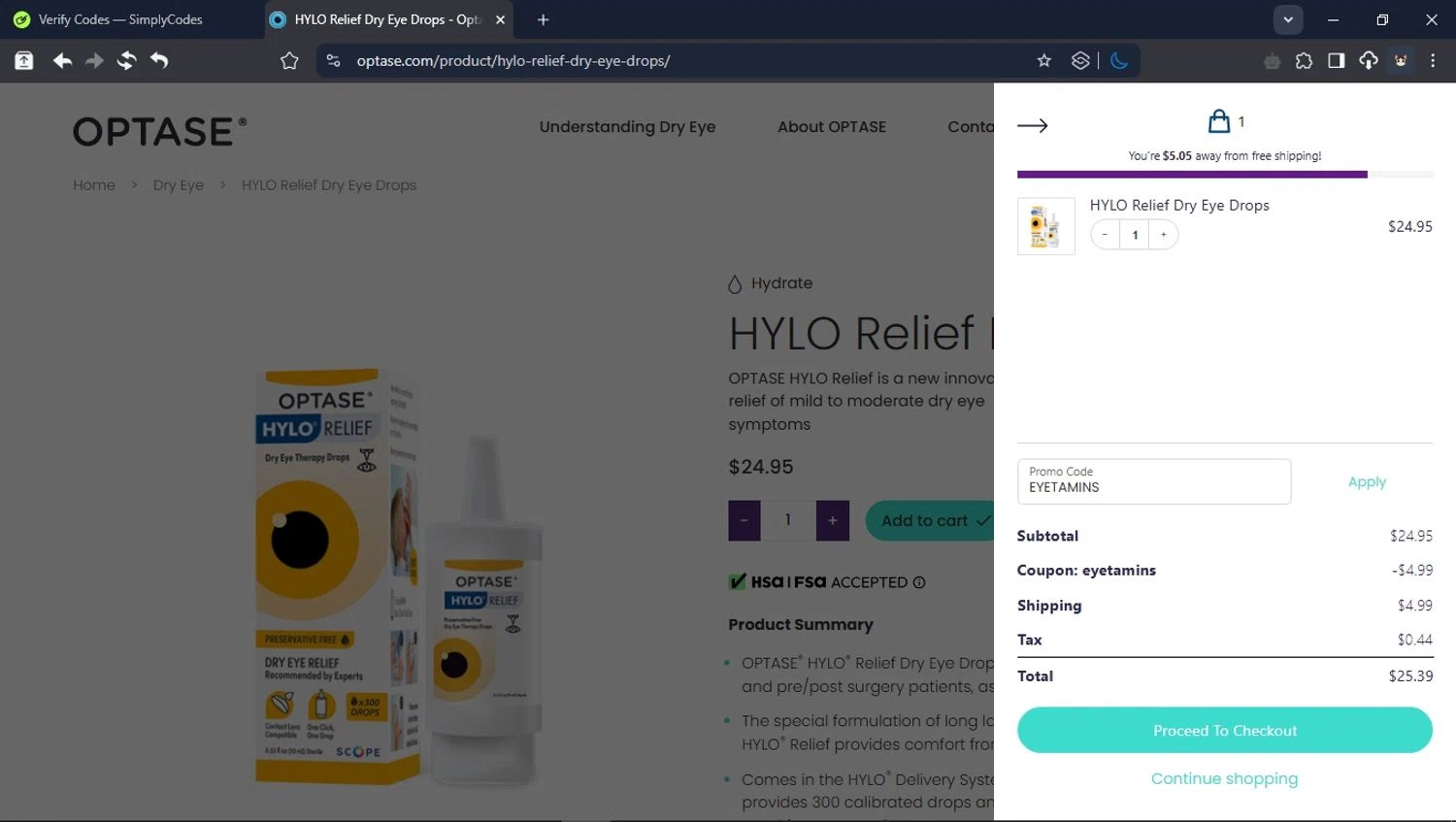Open the extensions puzzle icon

tap(1304, 61)
